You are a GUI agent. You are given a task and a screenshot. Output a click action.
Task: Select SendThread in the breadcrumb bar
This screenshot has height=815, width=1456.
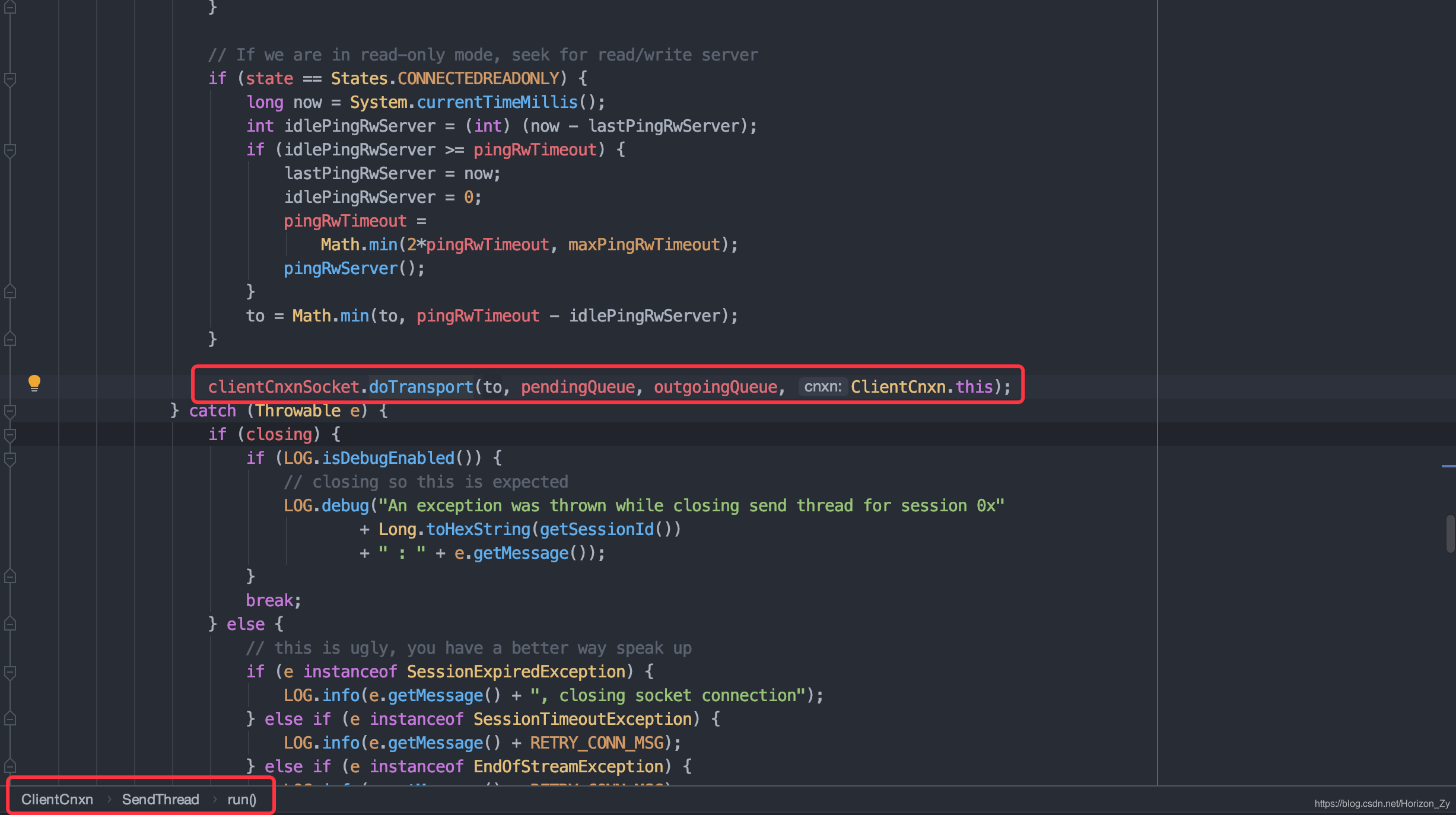[160, 800]
